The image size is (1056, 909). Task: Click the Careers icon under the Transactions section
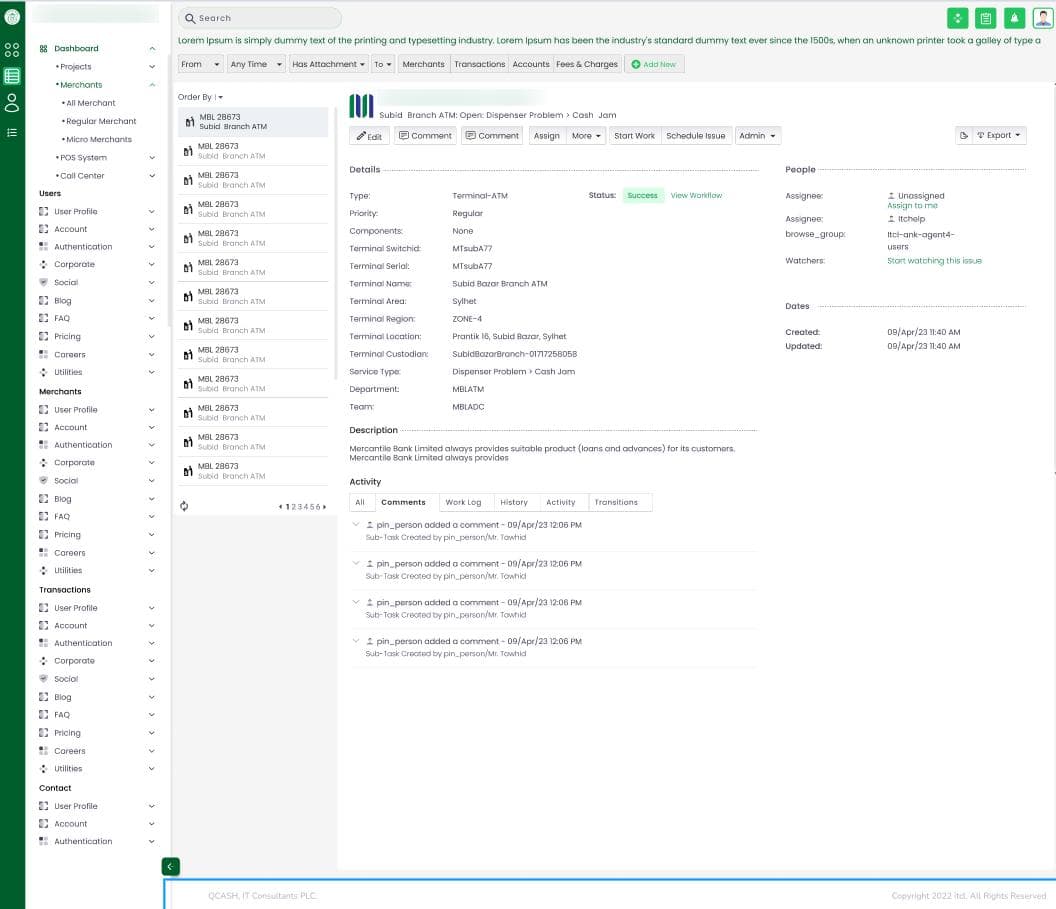43,751
